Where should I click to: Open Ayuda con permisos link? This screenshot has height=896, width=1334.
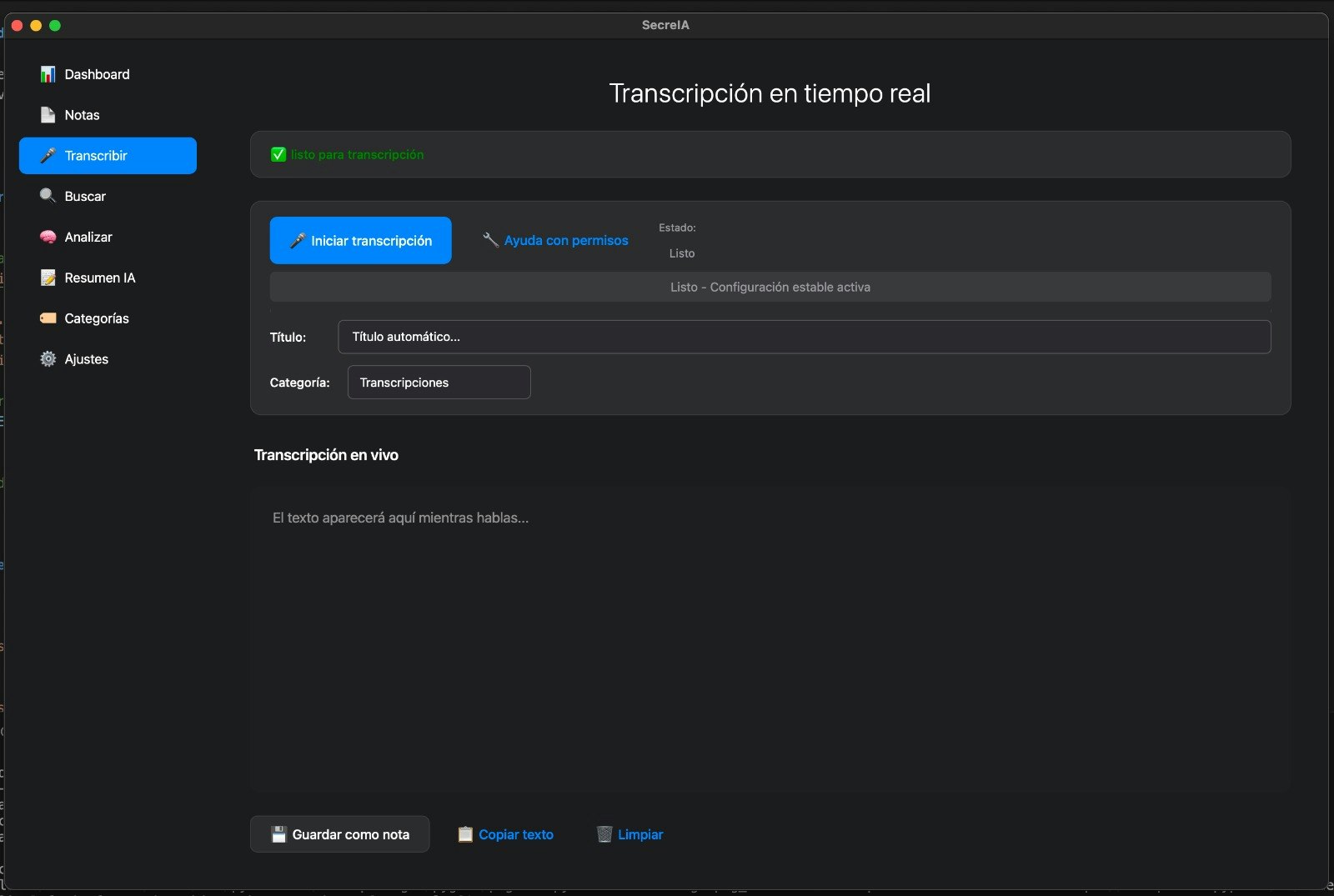[x=555, y=240]
